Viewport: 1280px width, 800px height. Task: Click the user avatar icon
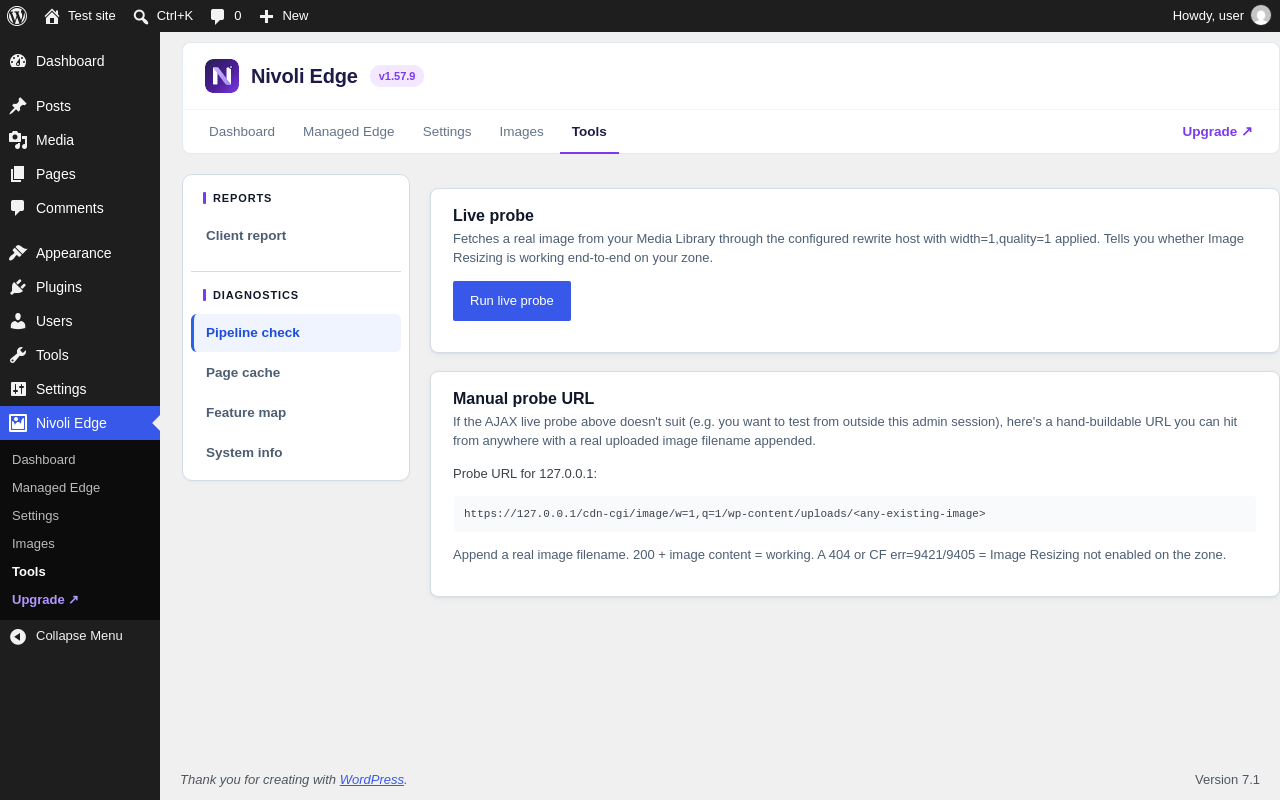click(1261, 15)
